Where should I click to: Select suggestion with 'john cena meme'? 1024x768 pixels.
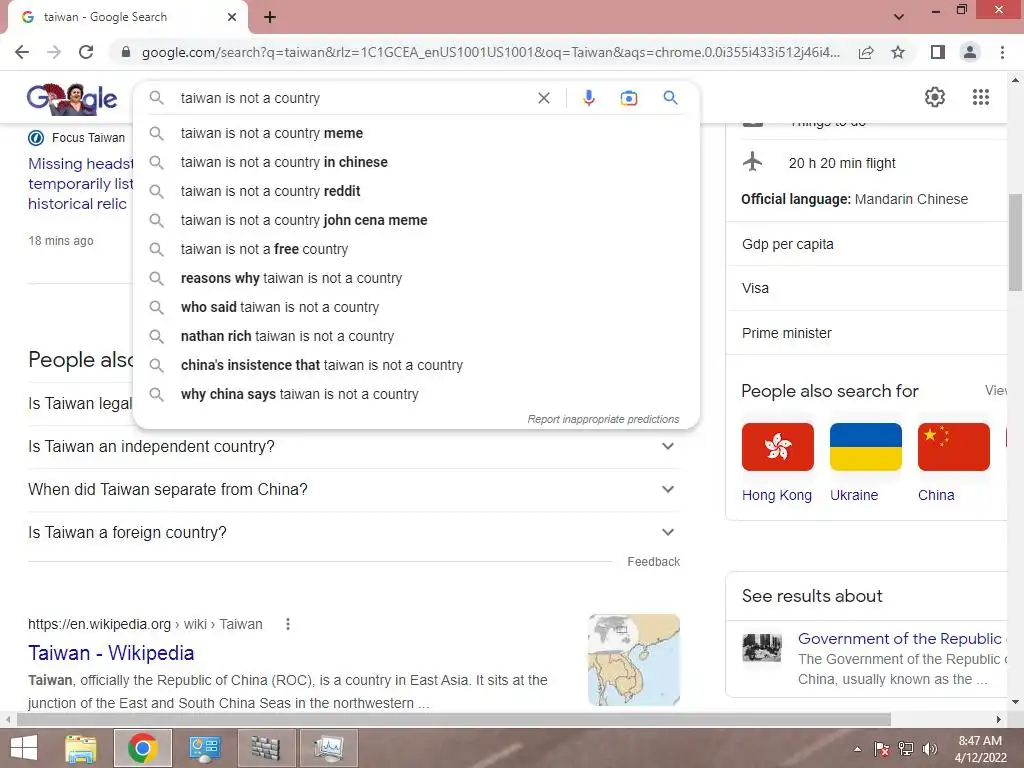tap(417, 220)
